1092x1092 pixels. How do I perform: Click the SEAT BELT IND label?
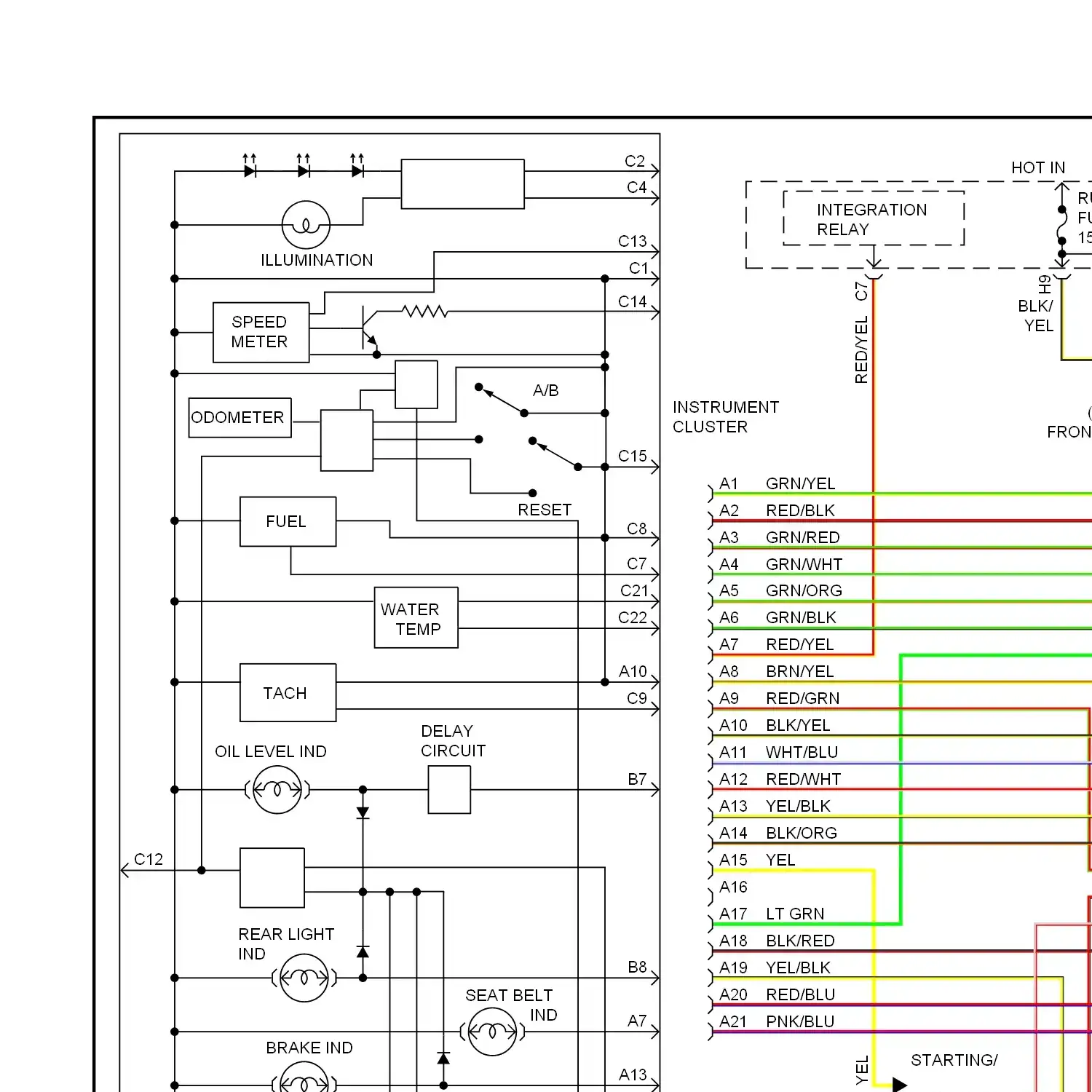511,1005
